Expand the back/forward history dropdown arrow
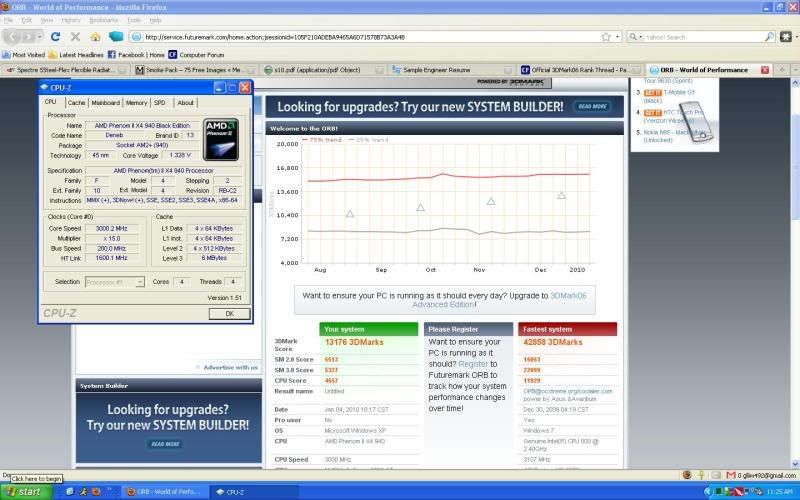800x500 pixels. tap(39, 37)
